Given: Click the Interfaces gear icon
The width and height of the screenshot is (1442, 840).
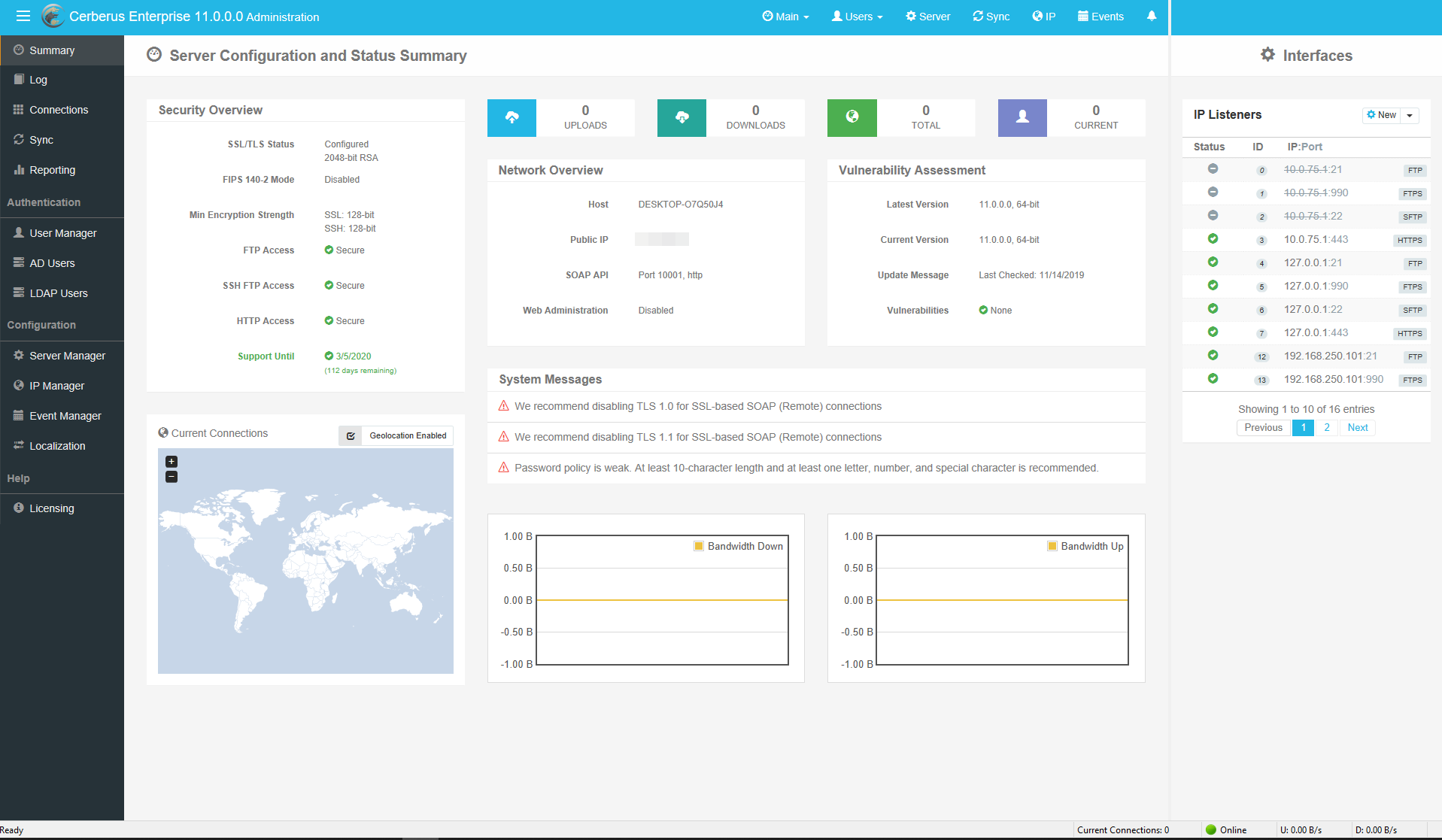Looking at the screenshot, I should pyautogui.click(x=1267, y=54).
